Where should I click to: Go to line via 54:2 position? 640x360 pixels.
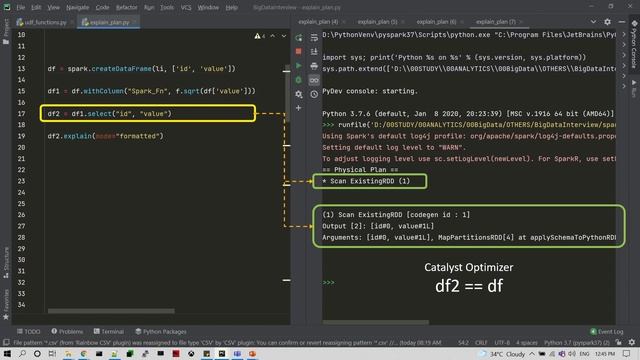(463, 342)
